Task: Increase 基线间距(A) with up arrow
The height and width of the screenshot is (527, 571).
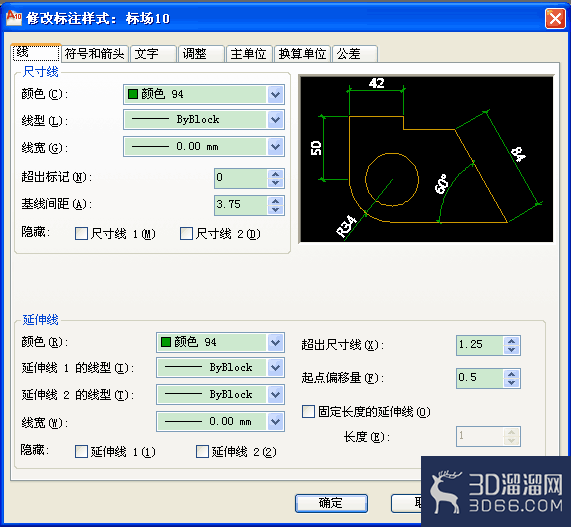Action: point(276,201)
